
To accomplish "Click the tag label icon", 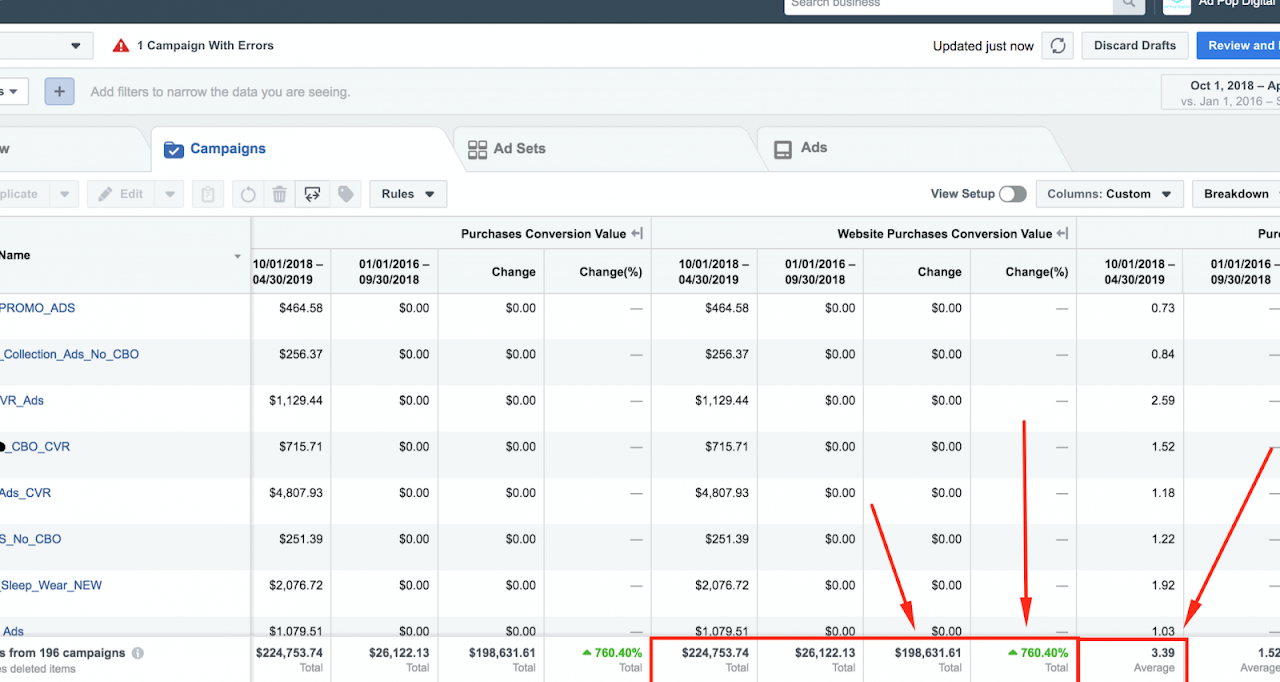I will point(345,194).
